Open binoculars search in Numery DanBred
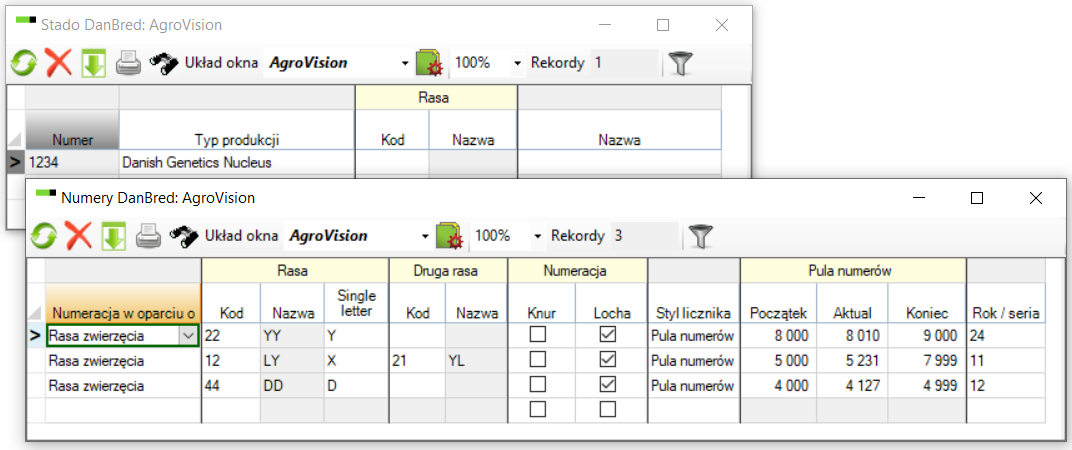Screen dimensions: 1072x450 [x=183, y=236]
